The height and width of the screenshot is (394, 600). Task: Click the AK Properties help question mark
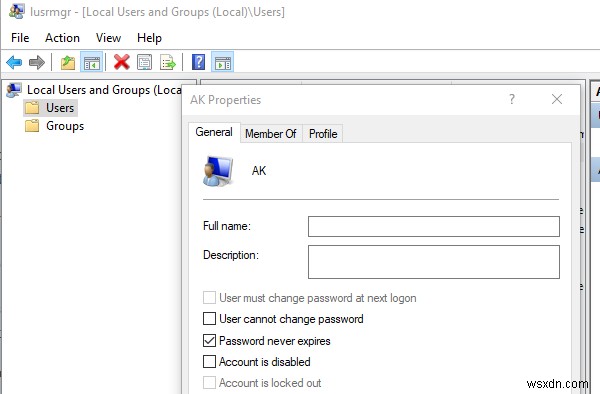(512, 99)
